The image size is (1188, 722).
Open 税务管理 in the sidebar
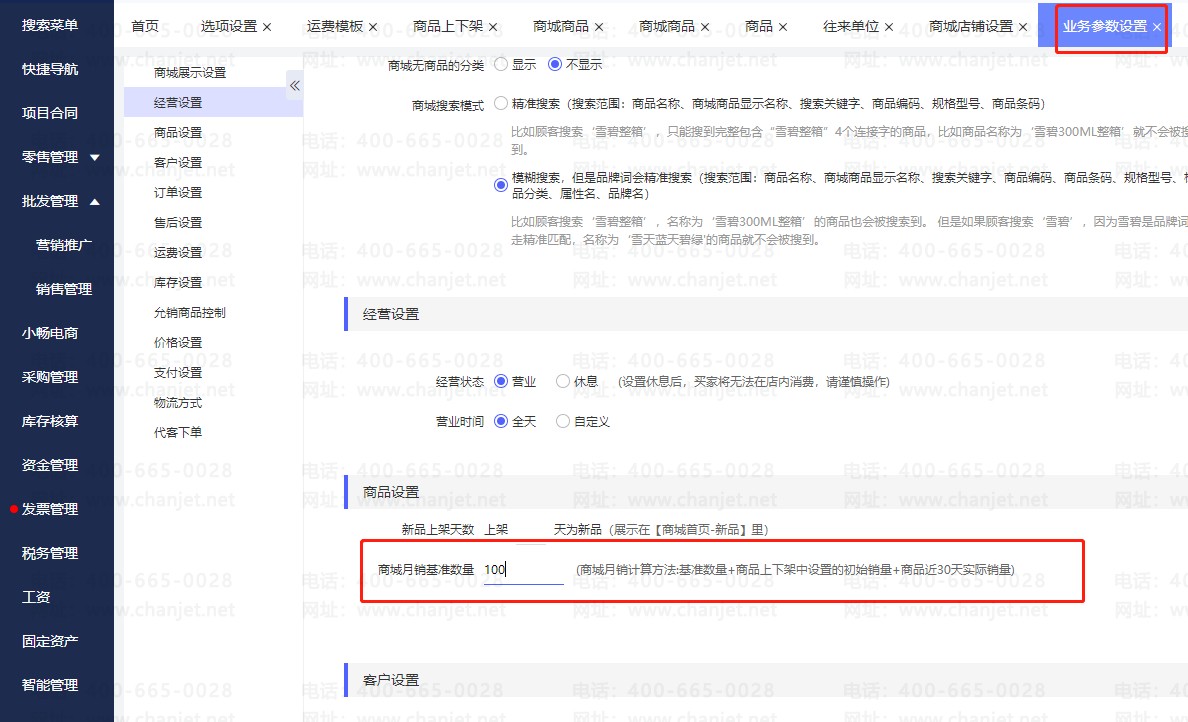(50, 553)
